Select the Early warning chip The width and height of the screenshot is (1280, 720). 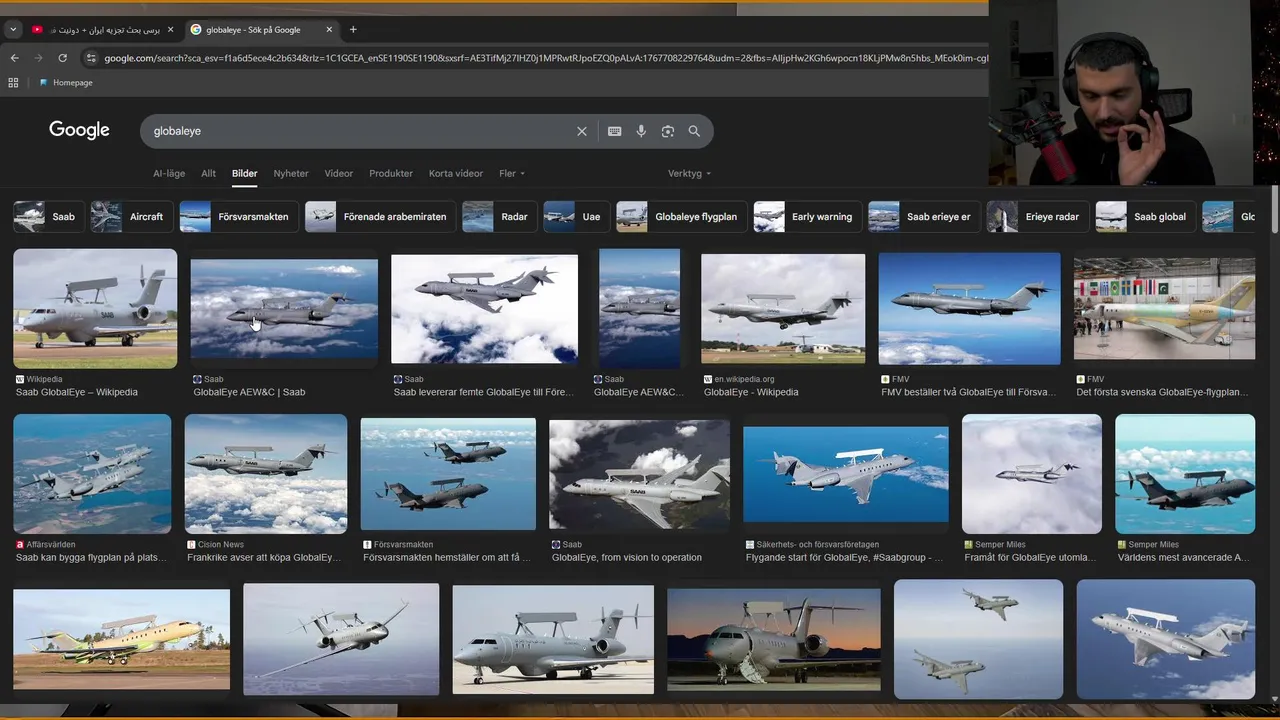(808, 216)
